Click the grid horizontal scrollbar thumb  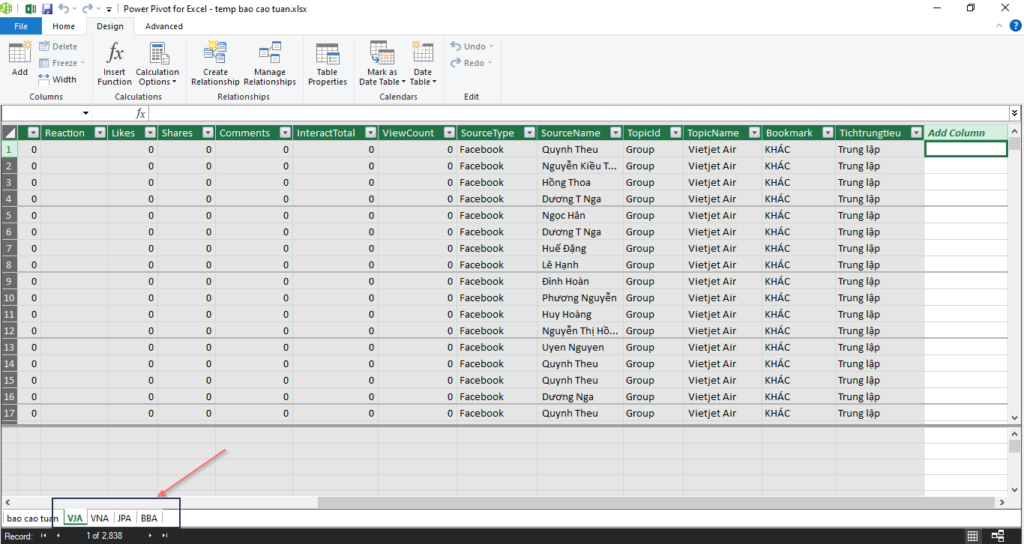(656, 502)
